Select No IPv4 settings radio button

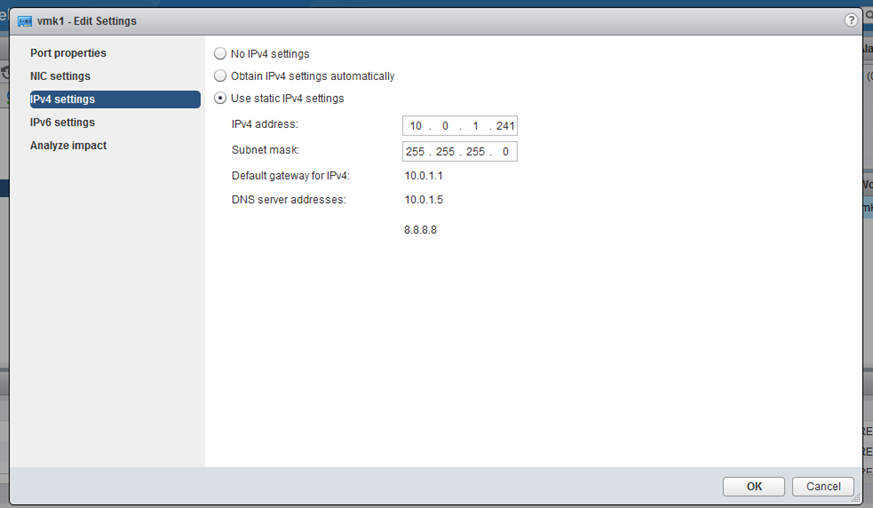[x=220, y=53]
